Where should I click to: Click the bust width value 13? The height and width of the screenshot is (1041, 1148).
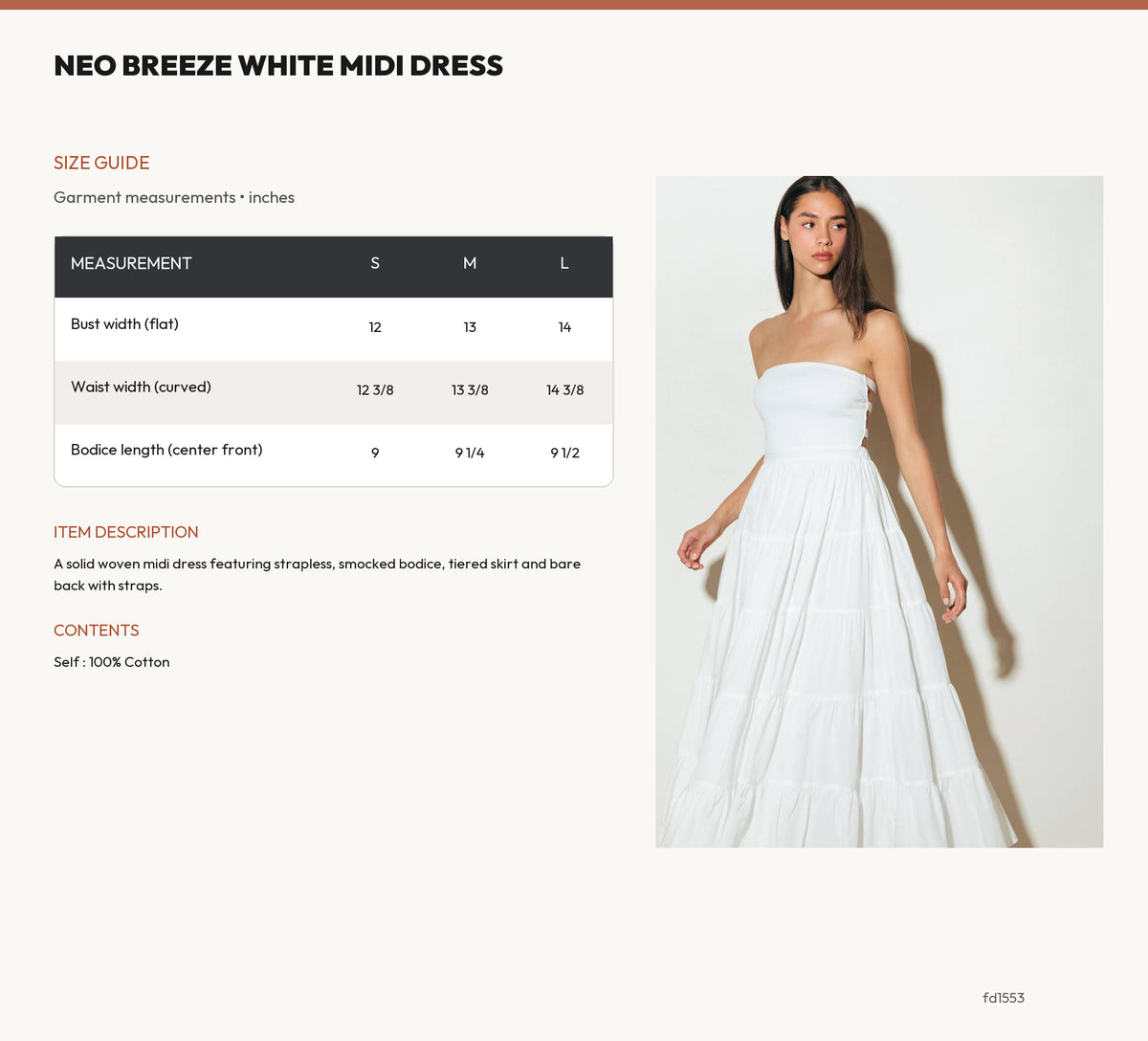(470, 327)
